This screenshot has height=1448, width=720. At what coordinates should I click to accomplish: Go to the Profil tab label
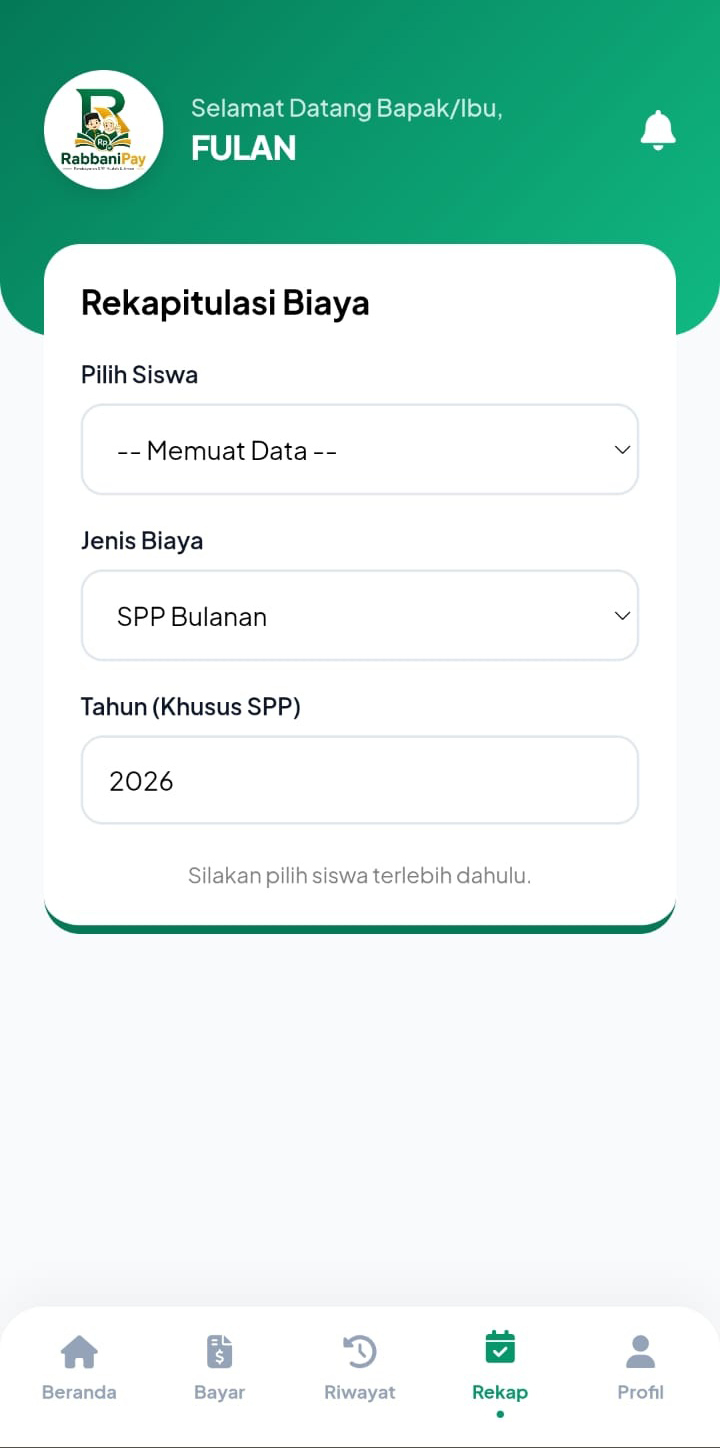(x=640, y=1392)
